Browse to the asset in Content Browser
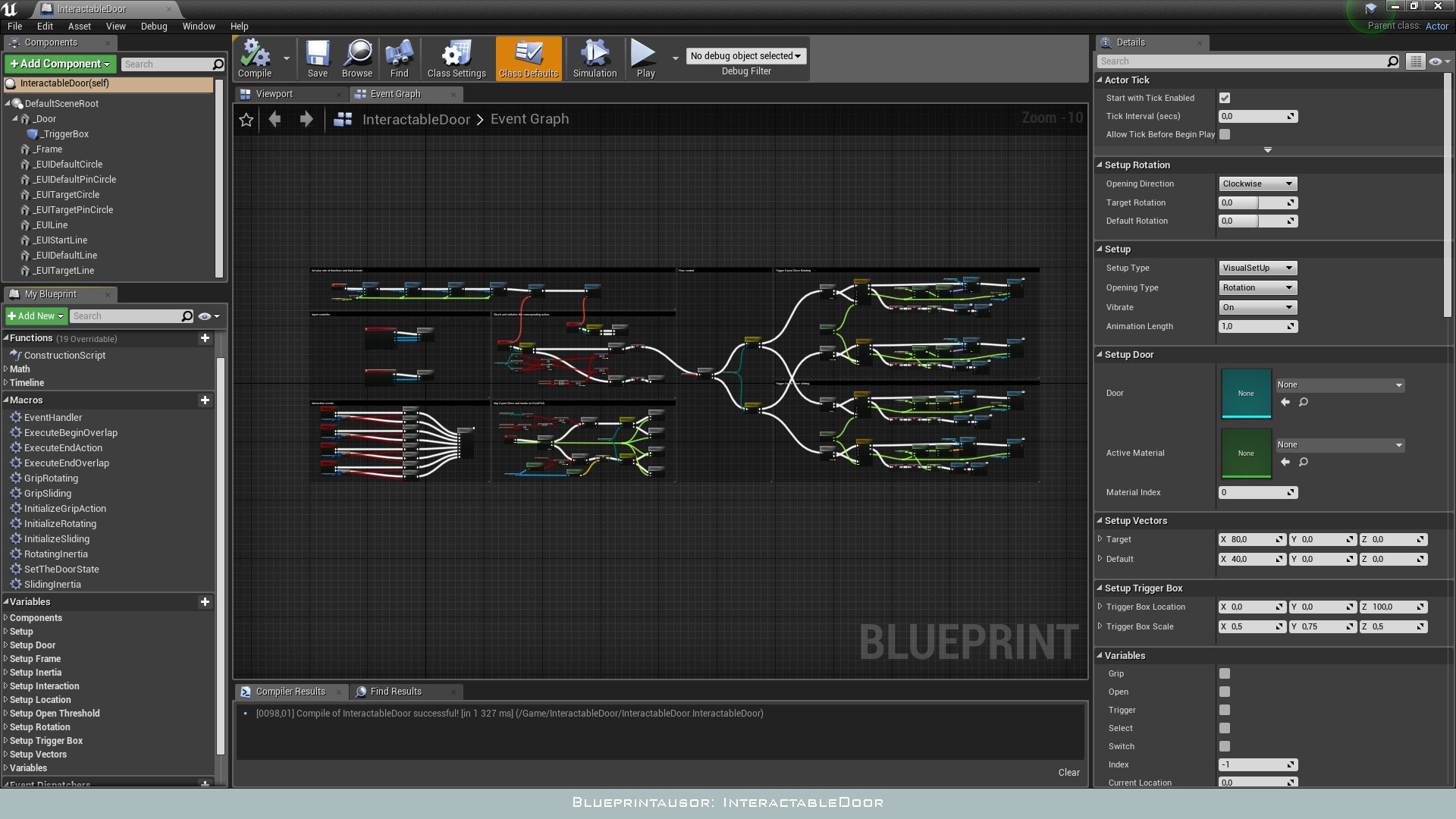This screenshot has width=1456, height=819. 356,58
